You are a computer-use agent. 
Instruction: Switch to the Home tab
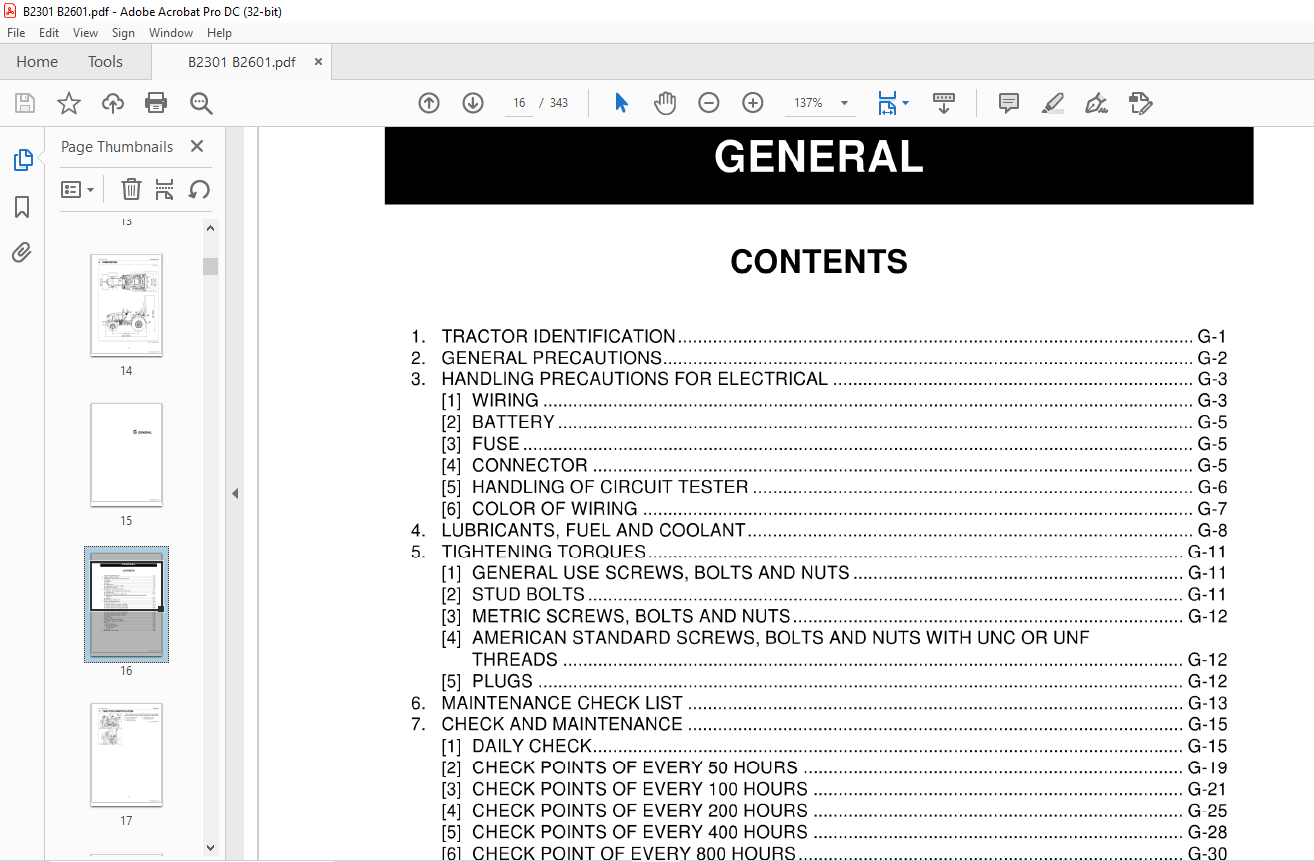(37, 62)
